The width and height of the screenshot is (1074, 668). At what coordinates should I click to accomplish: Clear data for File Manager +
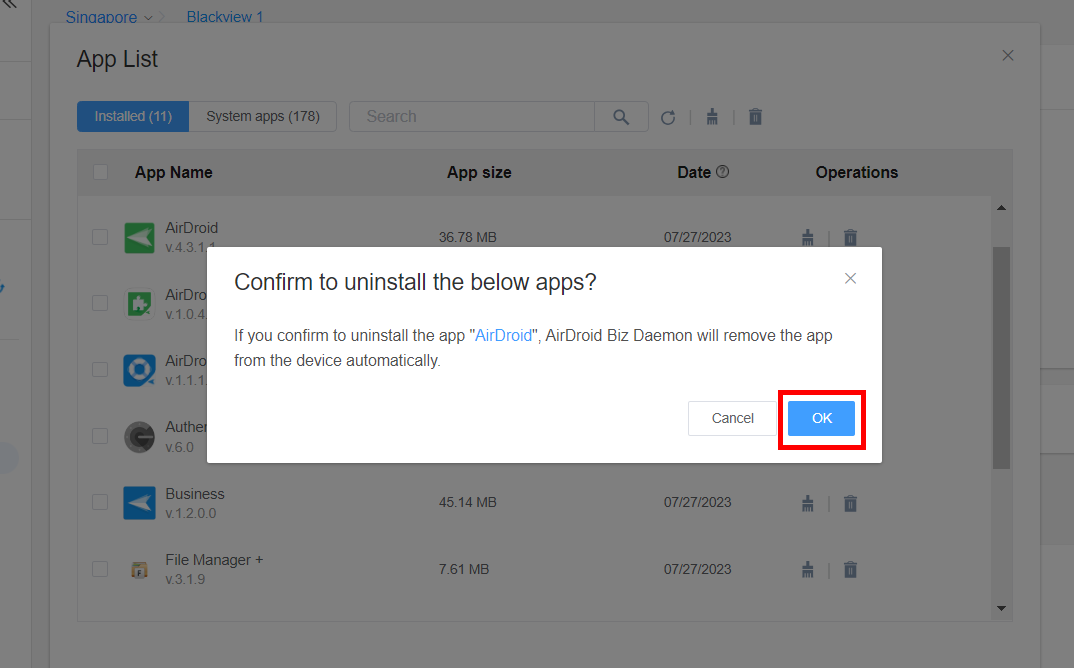[808, 569]
